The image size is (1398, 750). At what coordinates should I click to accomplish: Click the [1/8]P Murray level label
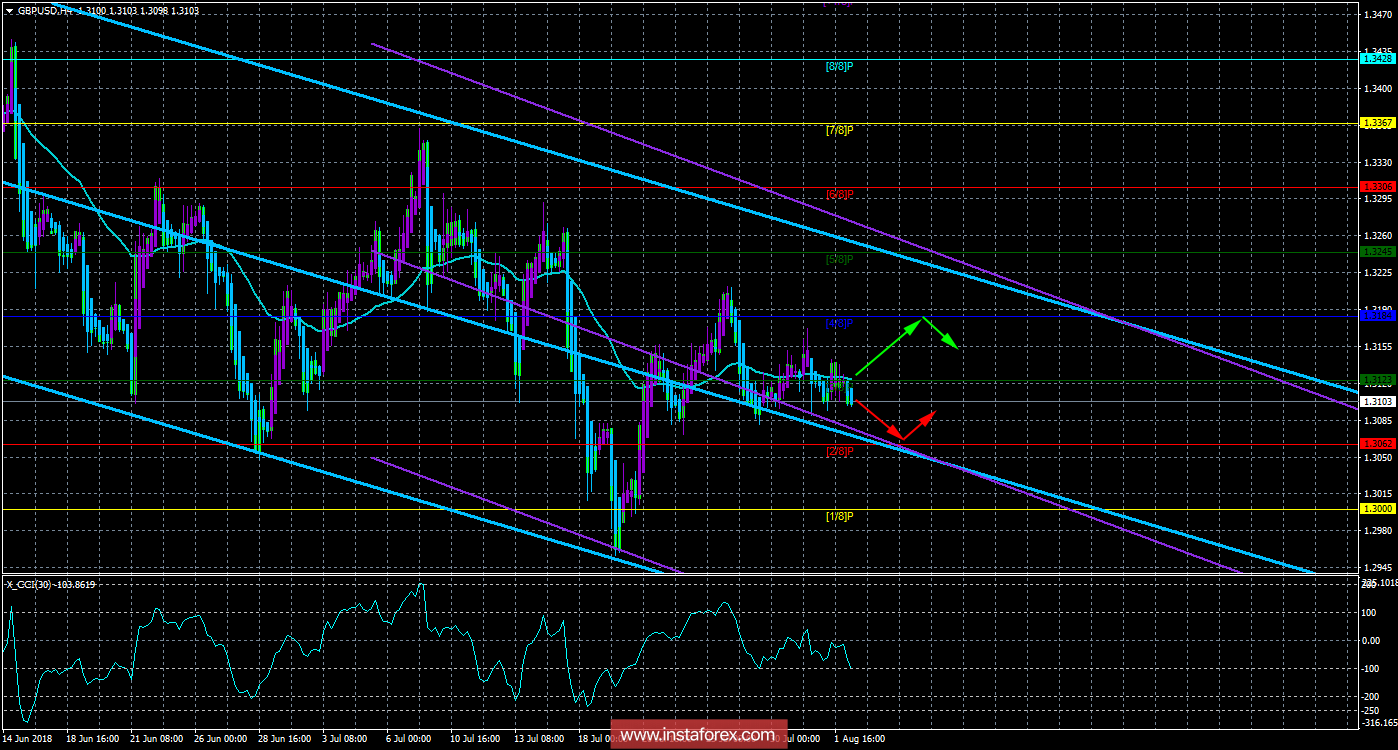pyautogui.click(x=839, y=516)
